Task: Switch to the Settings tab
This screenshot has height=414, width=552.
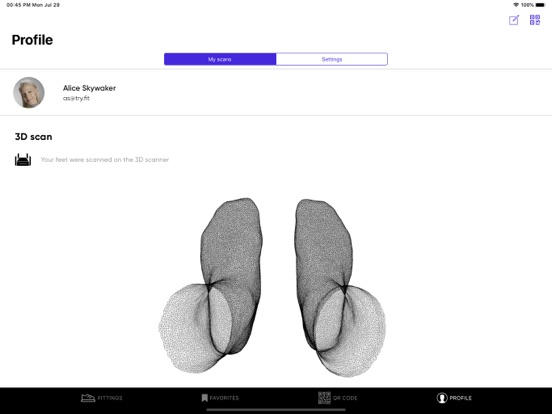Action: 332,59
